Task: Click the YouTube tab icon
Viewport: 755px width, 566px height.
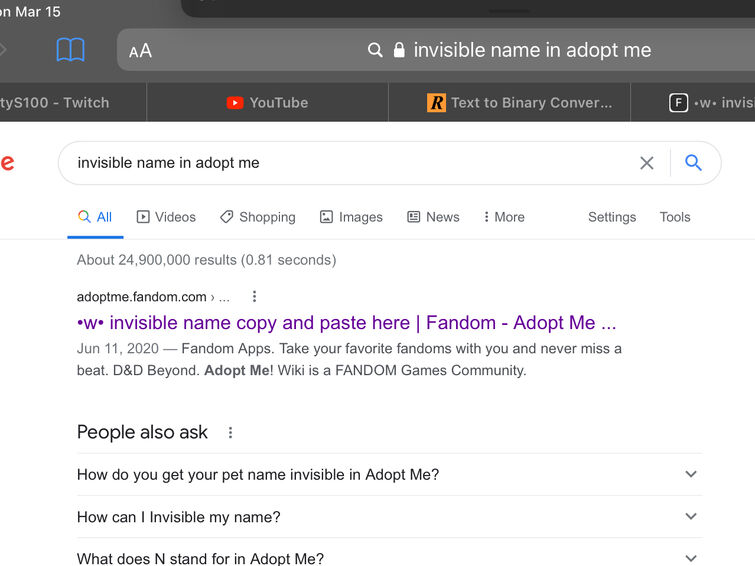Action: click(235, 103)
